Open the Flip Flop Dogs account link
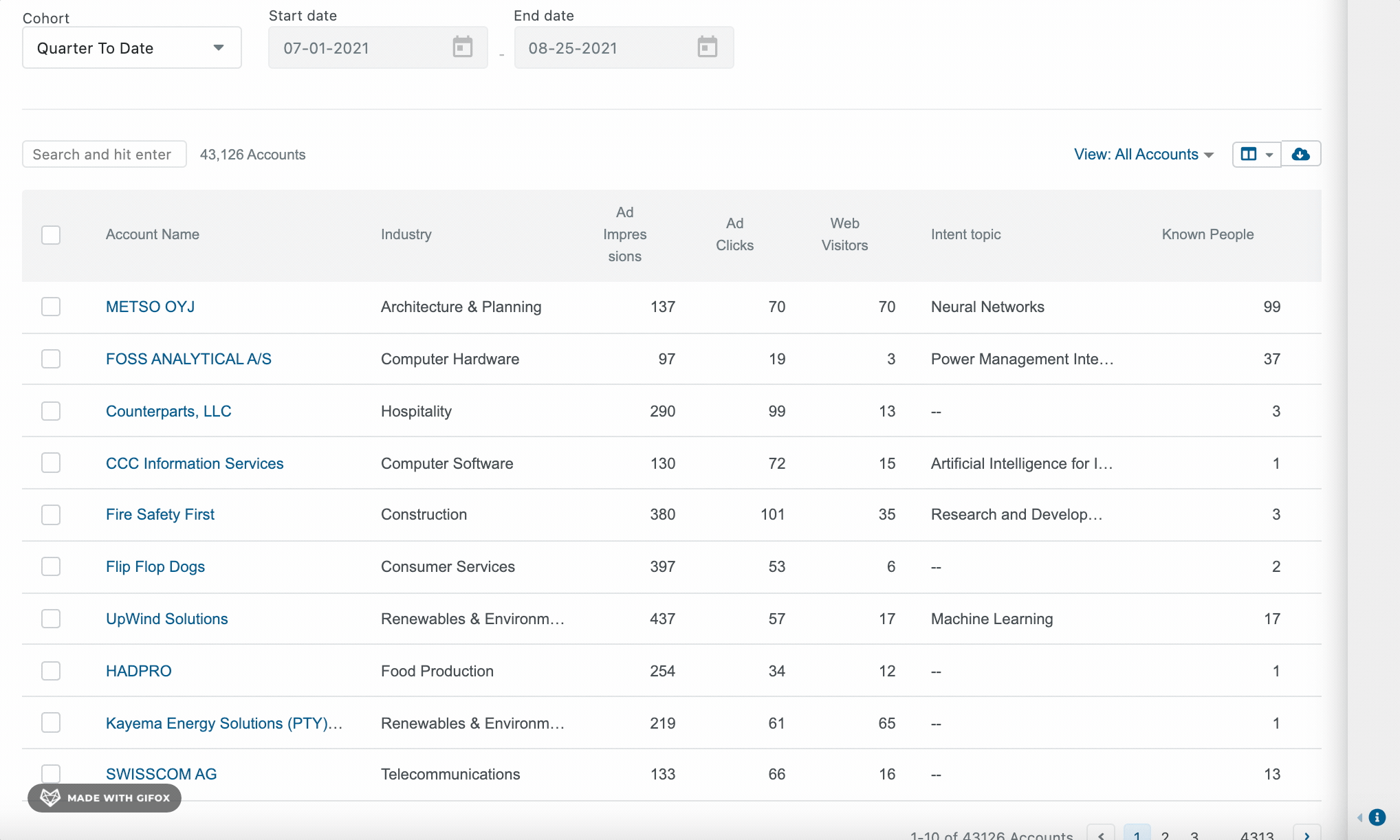The height and width of the screenshot is (840, 1400). (155, 566)
